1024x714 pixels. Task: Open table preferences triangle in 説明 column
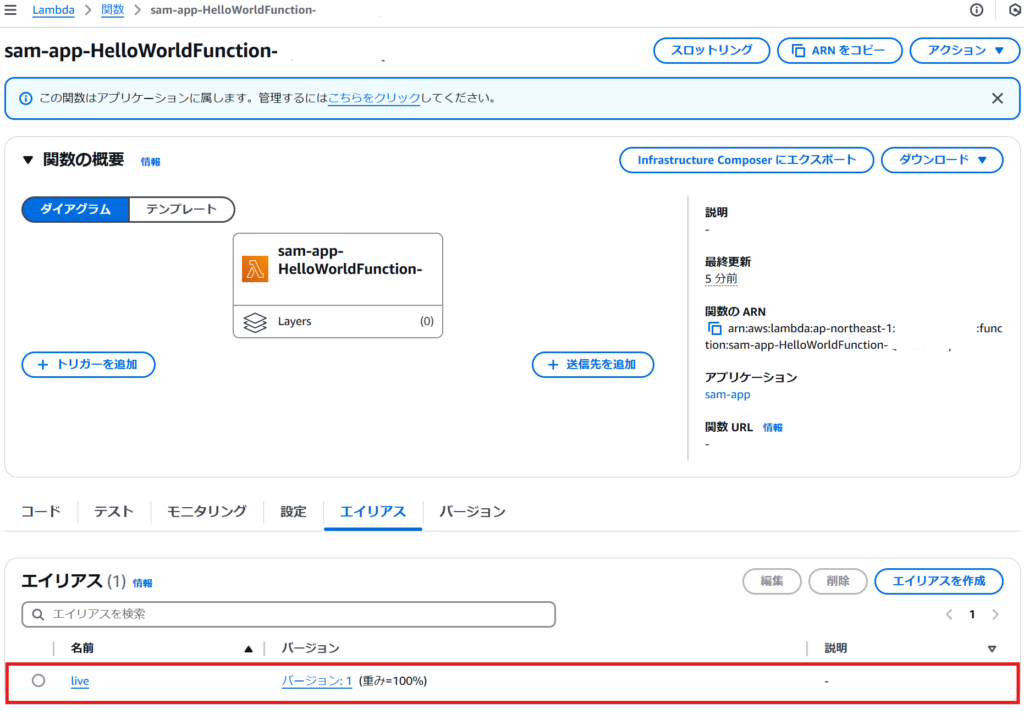[991, 649]
